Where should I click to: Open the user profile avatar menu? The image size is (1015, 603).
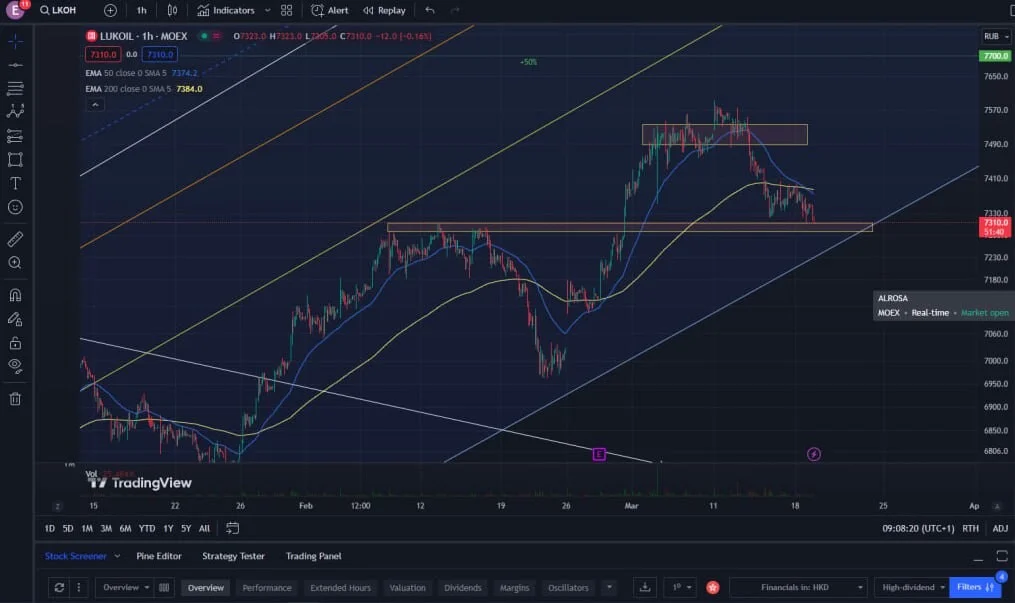(x=15, y=10)
